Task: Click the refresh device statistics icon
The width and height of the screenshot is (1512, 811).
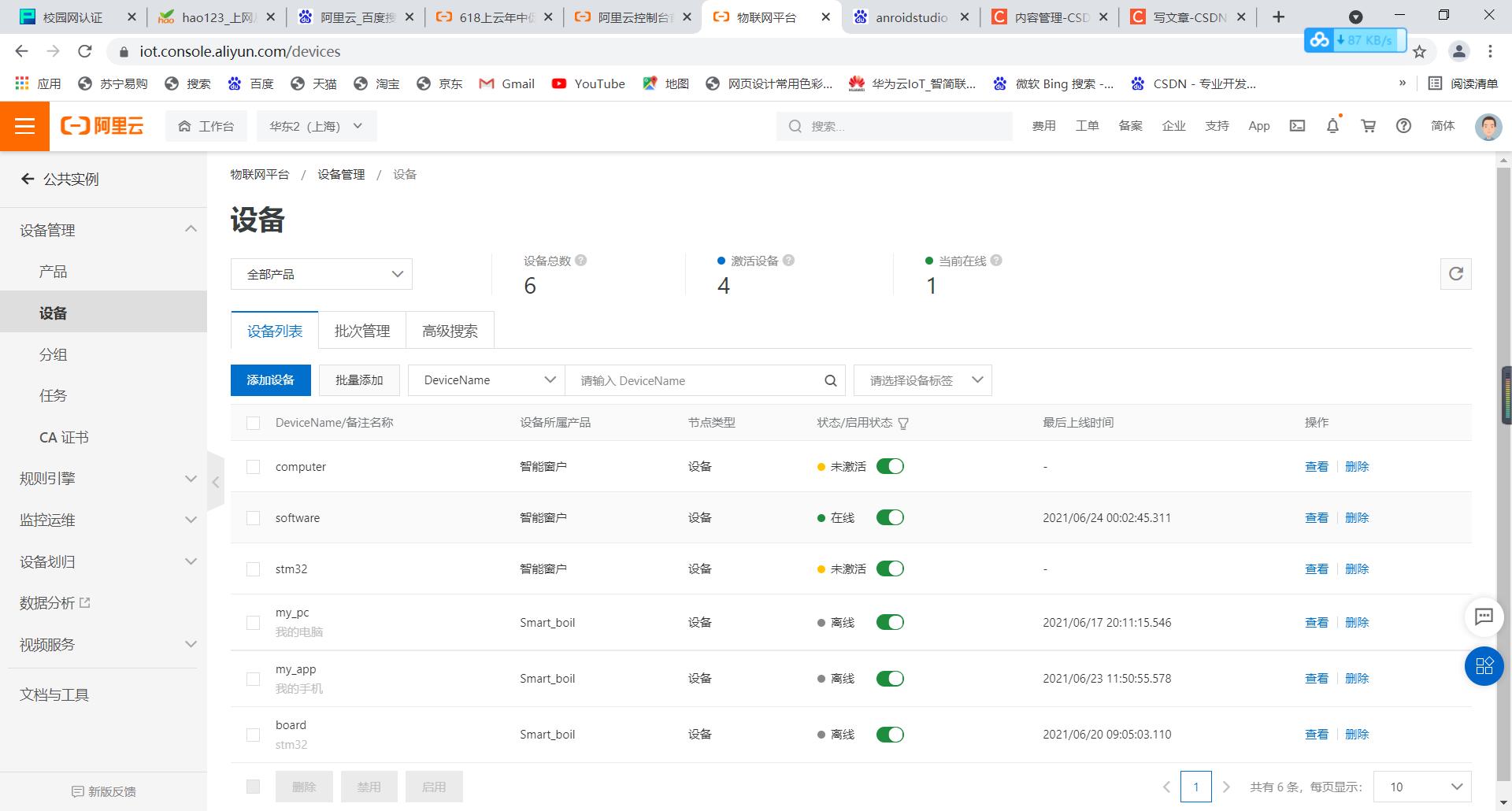Action: [1456, 274]
